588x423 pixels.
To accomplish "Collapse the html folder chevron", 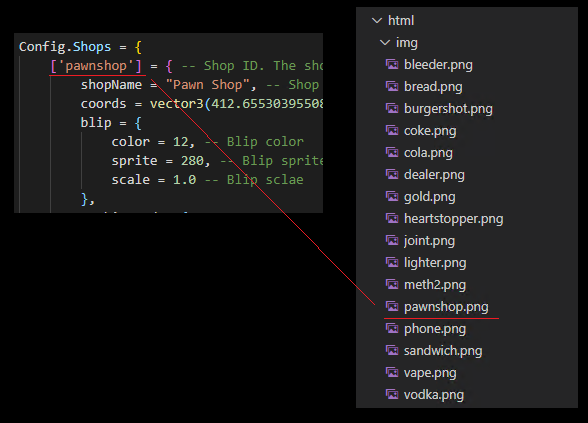I will click(377, 20).
